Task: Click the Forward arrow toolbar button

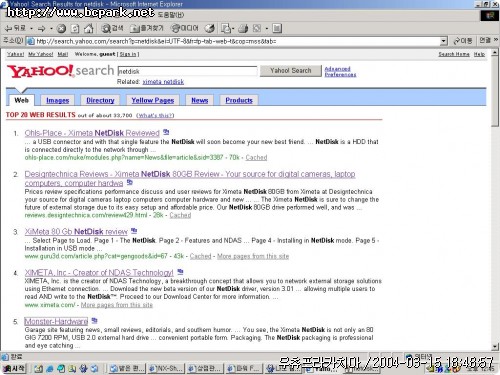Action: (x=42, y=29)
